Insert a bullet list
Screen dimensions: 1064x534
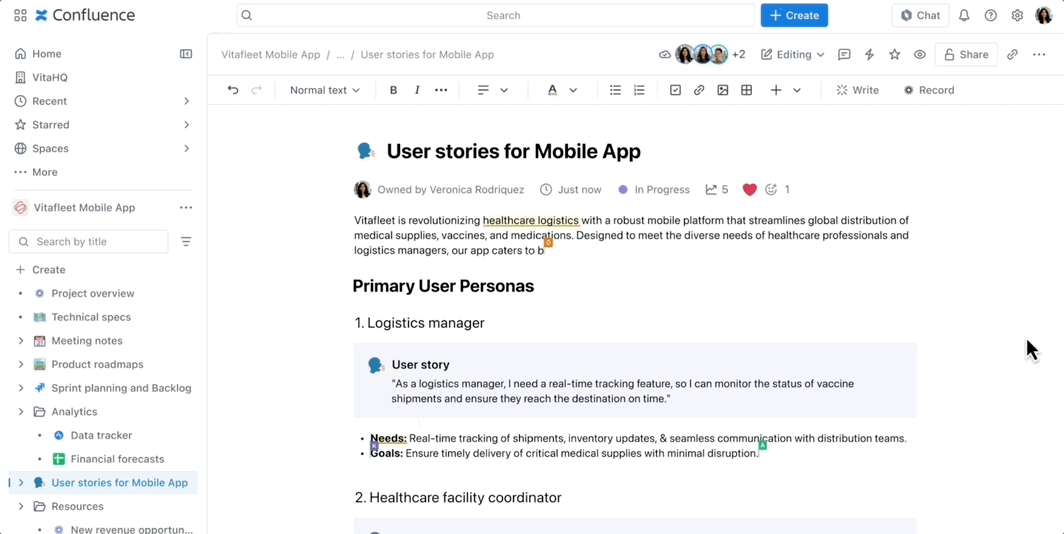point(615,90)
